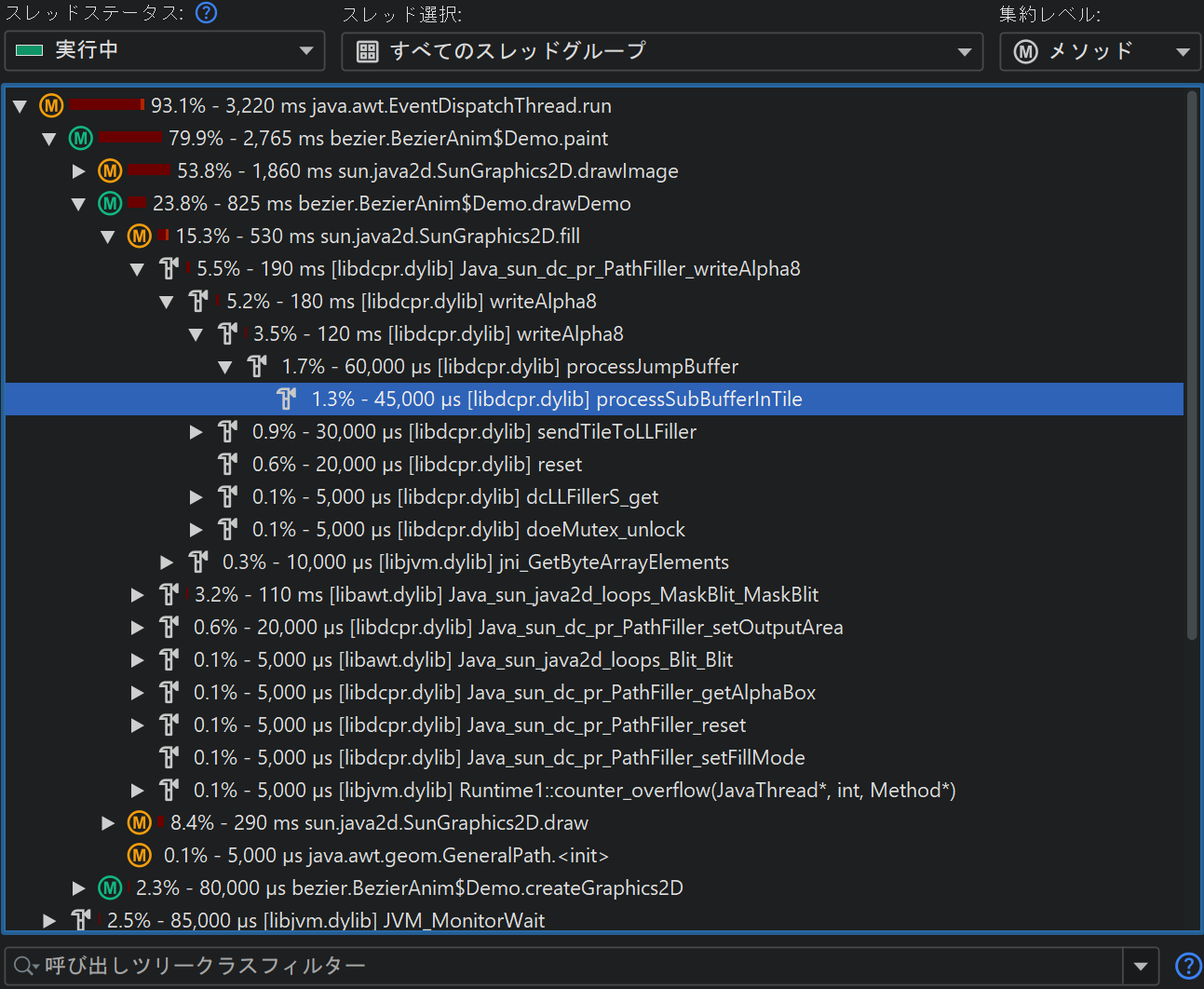Open the 実行中 thread status dropdown
Image resolution: width=1204 pixels, height=989 pixels.
(x=165, y=51)
